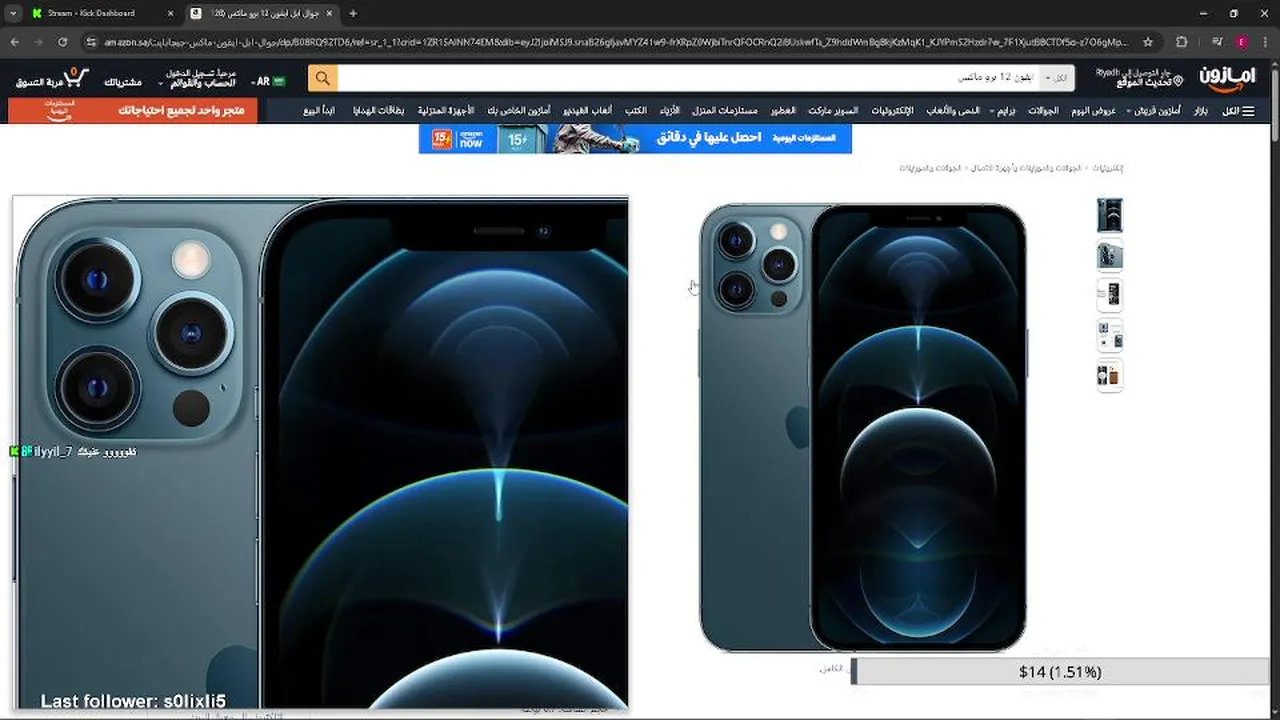Click the browser address bar URL
The width and height of the screenshot is (1280, 720).
click(615, 42)
